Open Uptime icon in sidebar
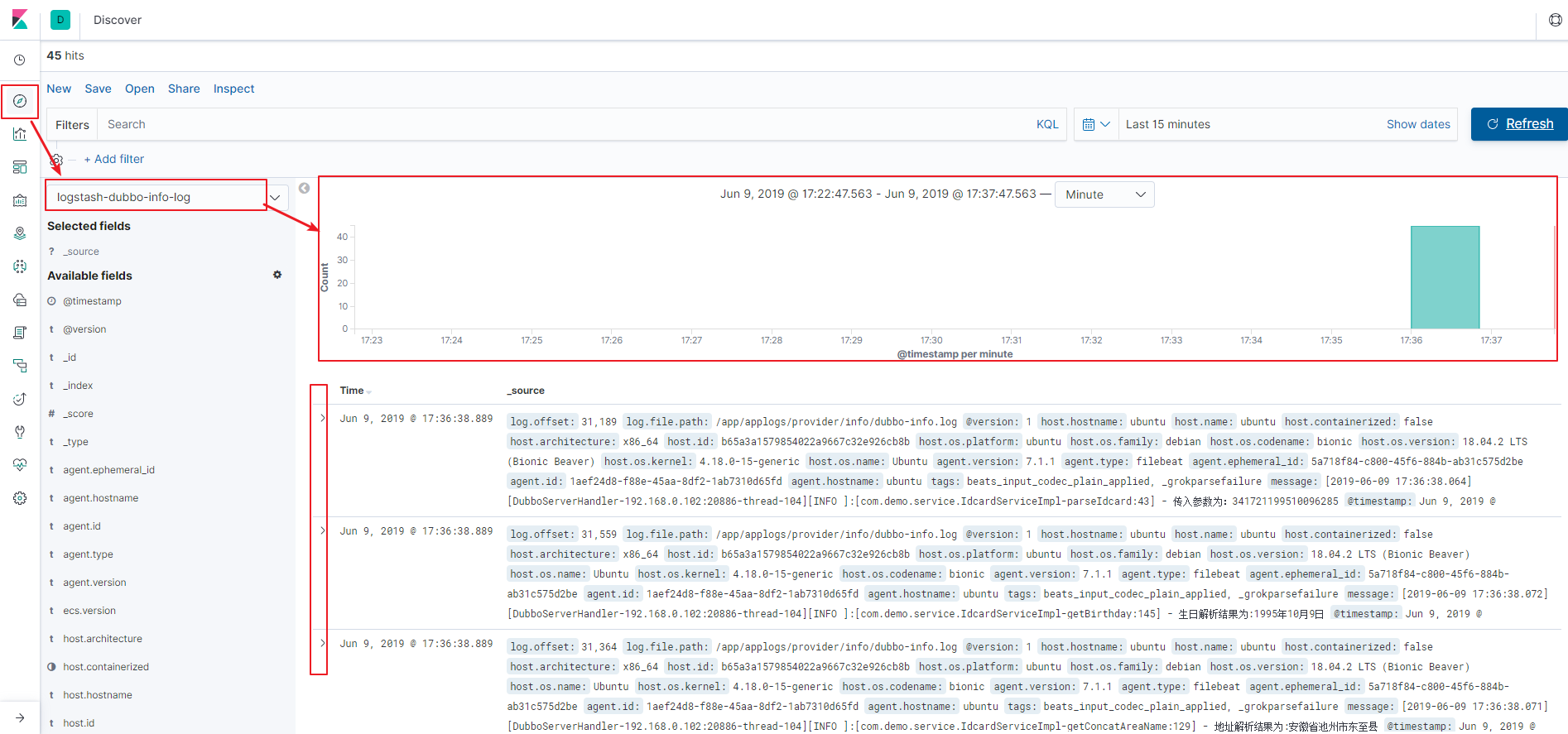1568x734 pixels. 20,399
